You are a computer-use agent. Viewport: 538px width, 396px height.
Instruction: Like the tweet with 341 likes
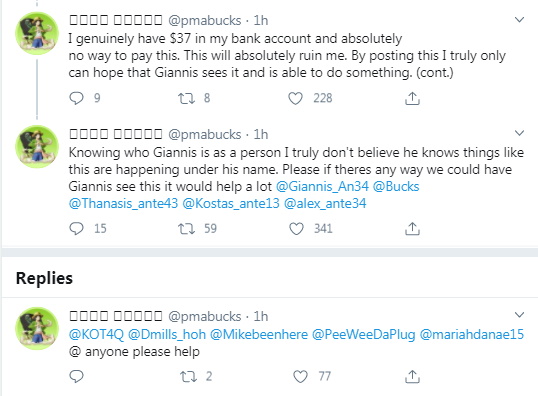[296, 229]
